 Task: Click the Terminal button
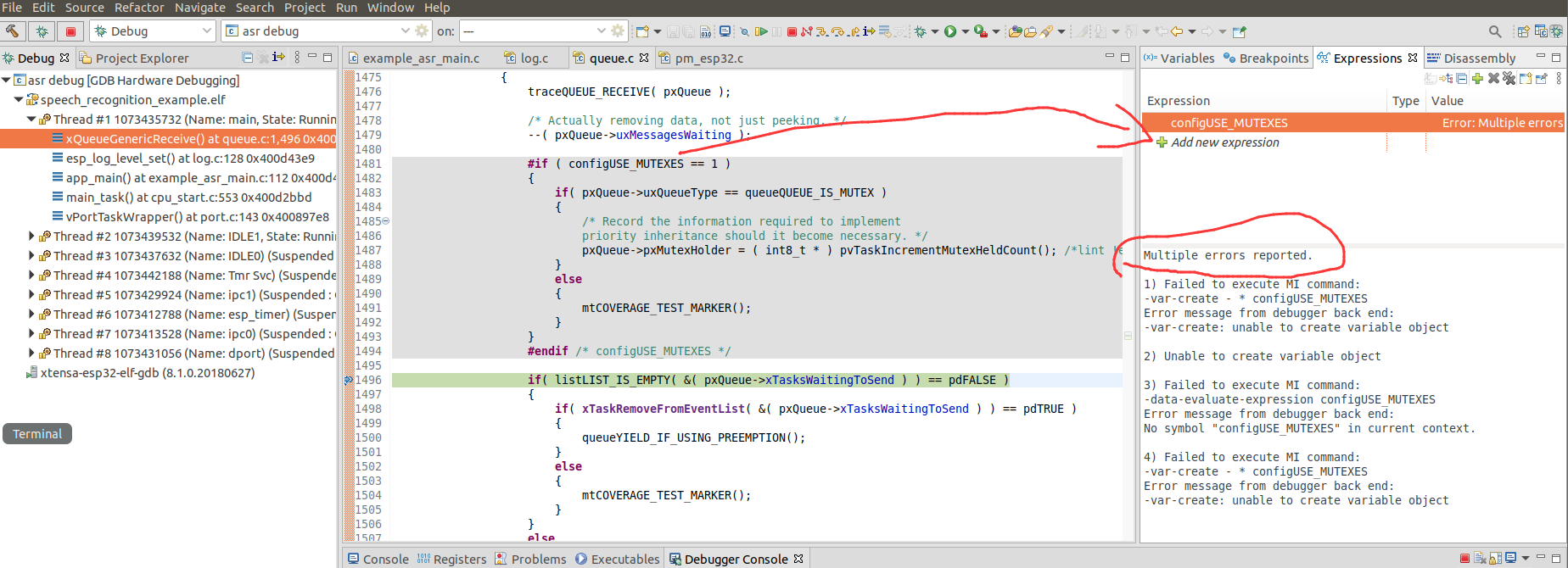(x=37, y=434)
